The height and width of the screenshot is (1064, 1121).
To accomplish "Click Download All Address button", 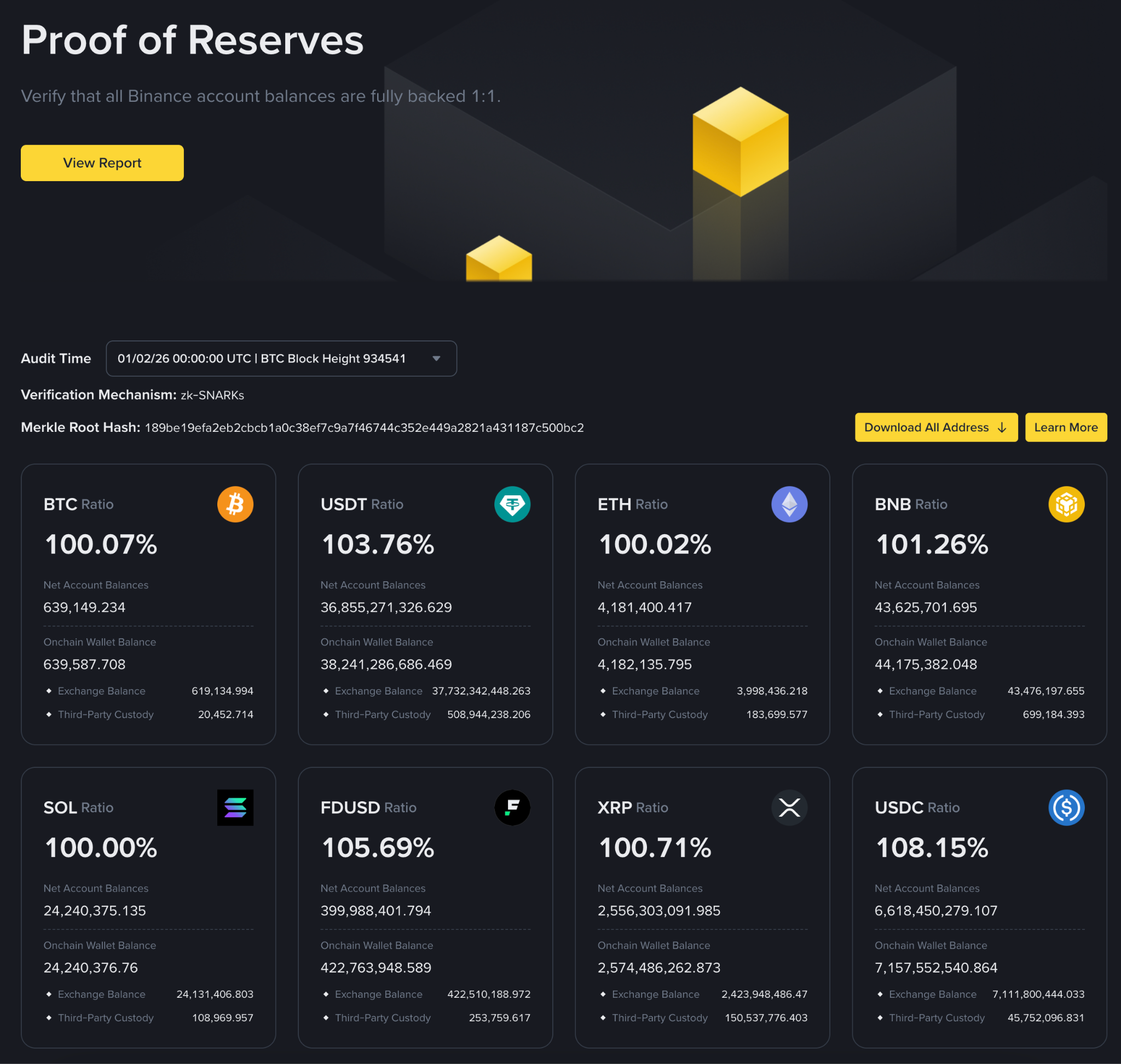I will click(935, 427).
